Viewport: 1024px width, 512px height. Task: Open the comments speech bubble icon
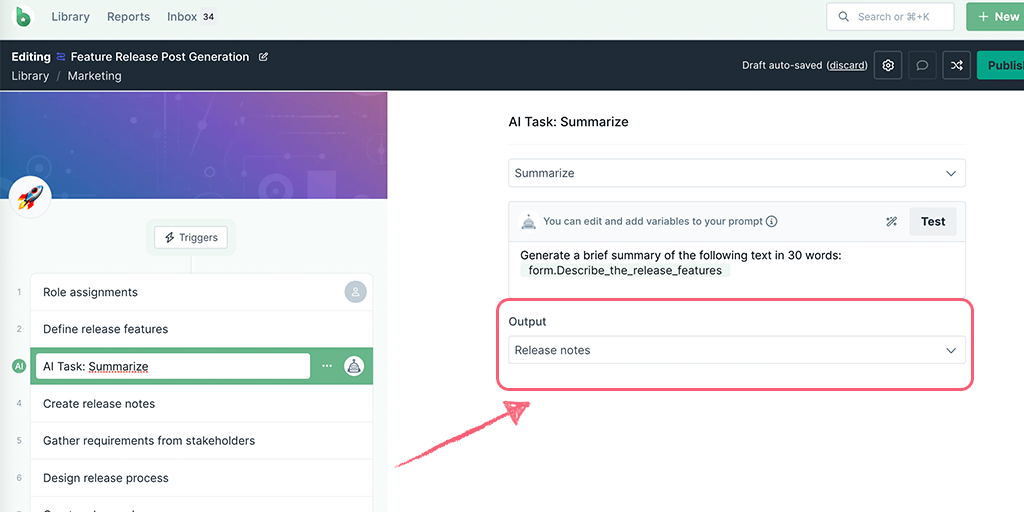[x=922, y=65]
